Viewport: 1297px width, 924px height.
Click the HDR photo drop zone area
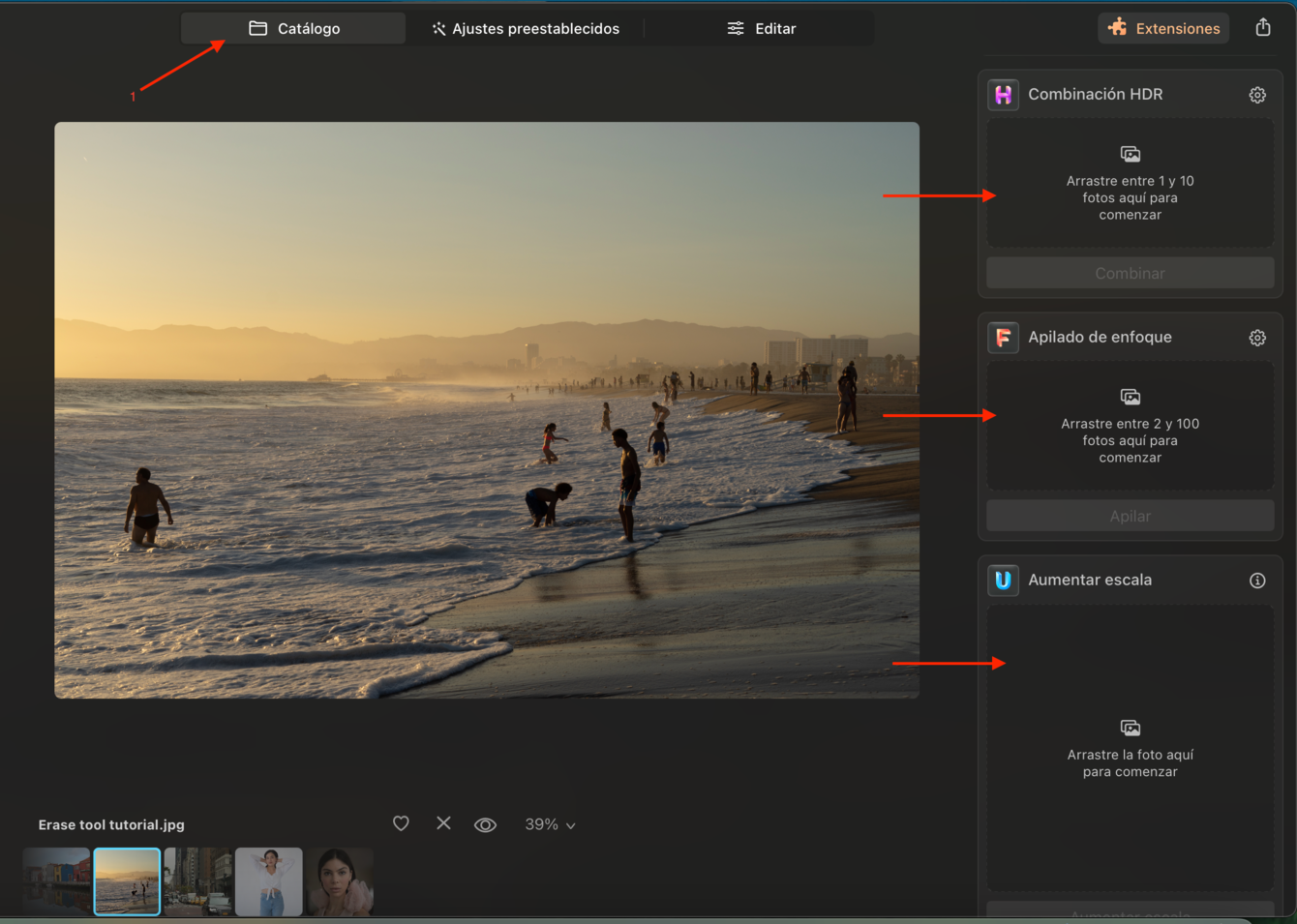1130,183
